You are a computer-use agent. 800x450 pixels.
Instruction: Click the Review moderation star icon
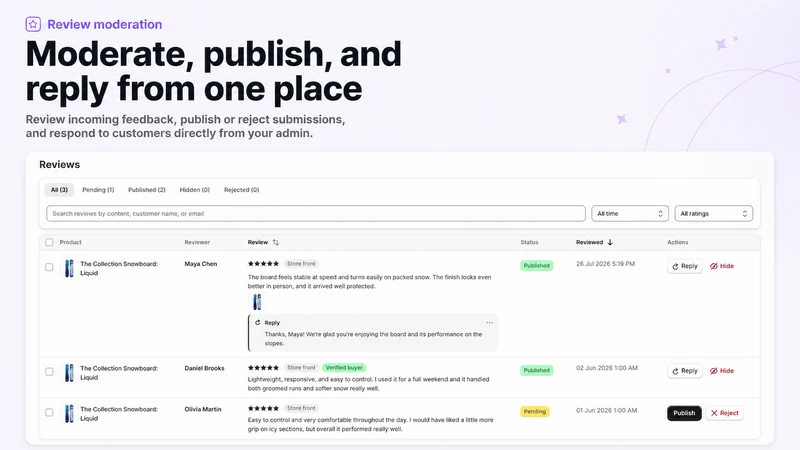[33, 24]
